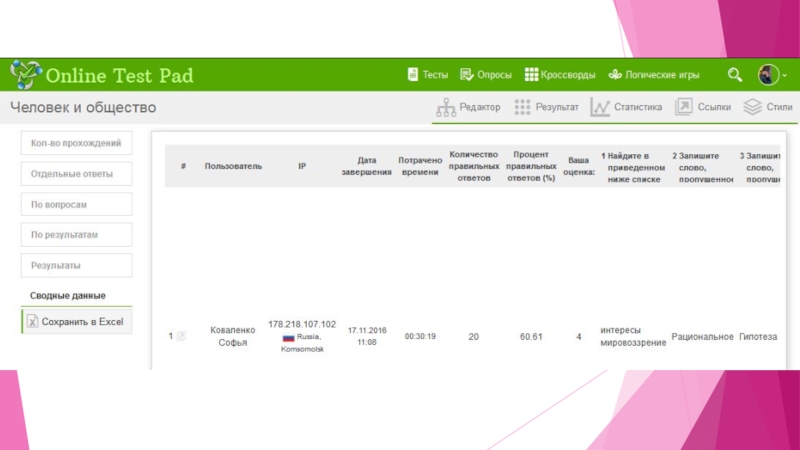
Task: Open the Ссылки tab
Action: tap(704, 107)
